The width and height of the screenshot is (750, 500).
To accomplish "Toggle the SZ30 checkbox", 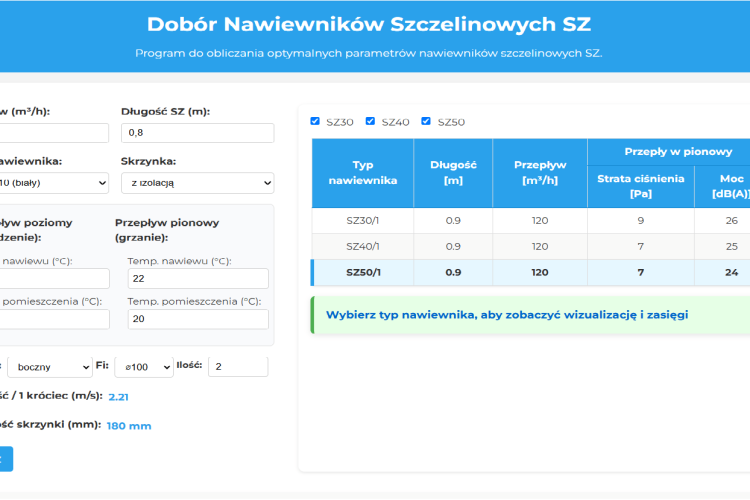I will pyautogui.click(x=315, y=121).
